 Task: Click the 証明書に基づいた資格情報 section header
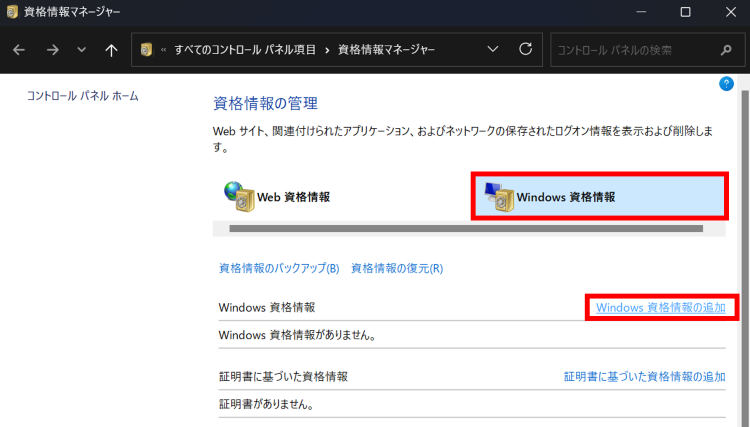(283, 377)
